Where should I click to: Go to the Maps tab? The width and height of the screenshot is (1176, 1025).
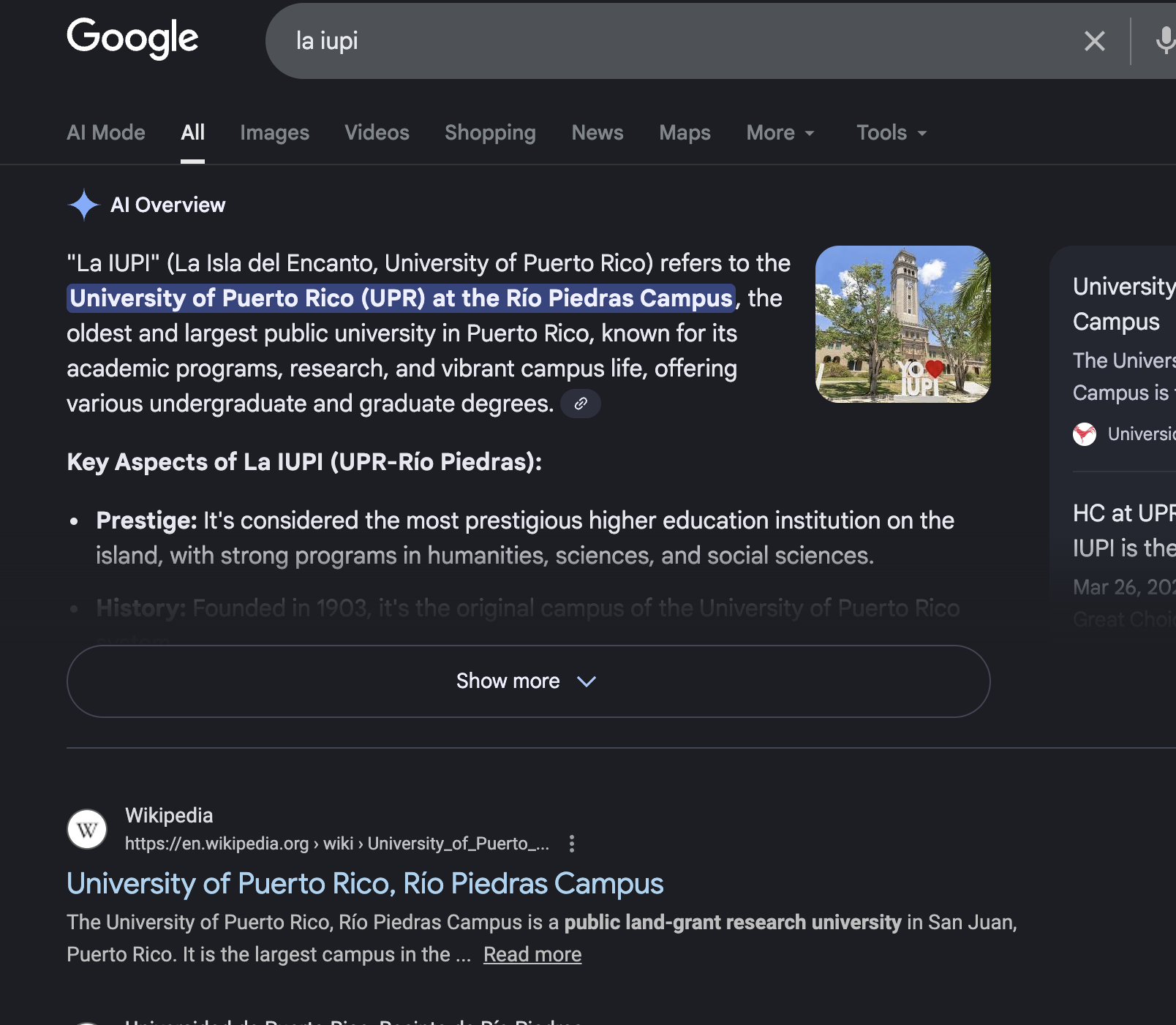click(x=685, y=132)
